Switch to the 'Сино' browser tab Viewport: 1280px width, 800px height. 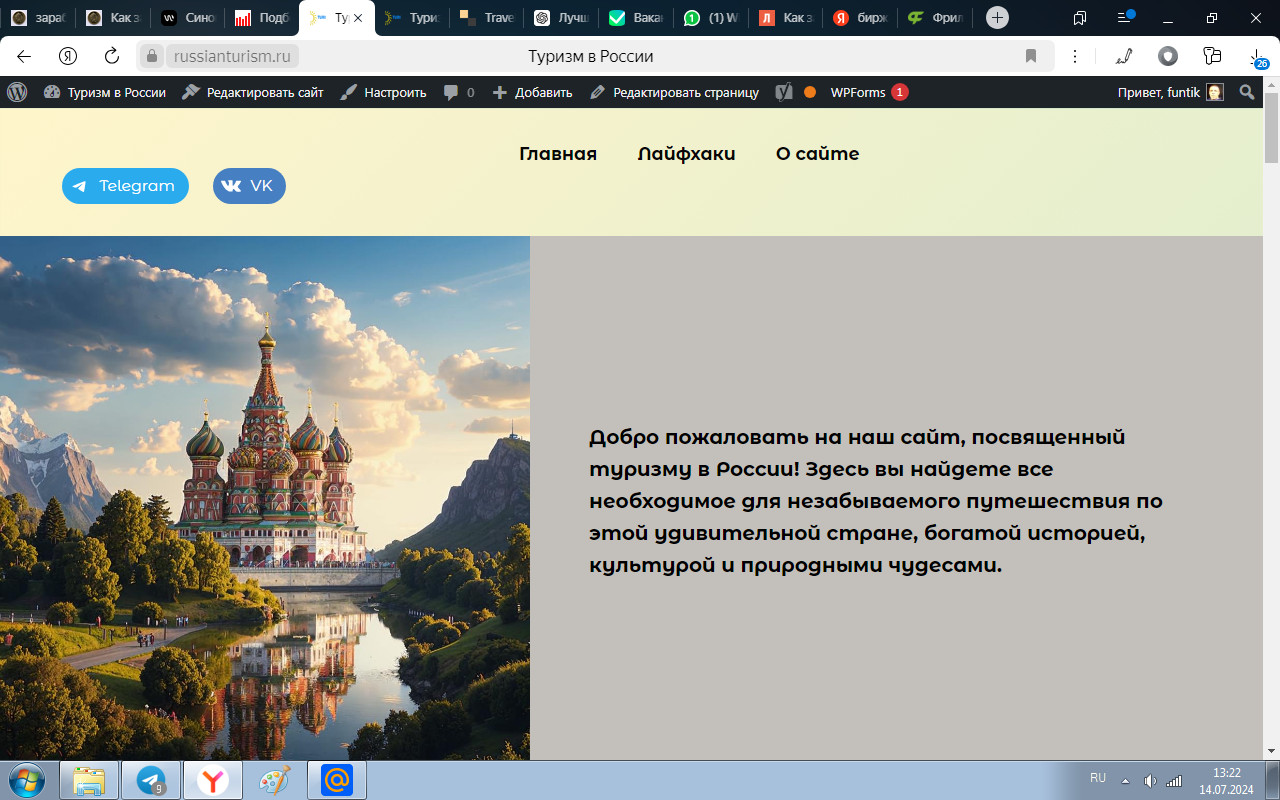pos(188,18)
